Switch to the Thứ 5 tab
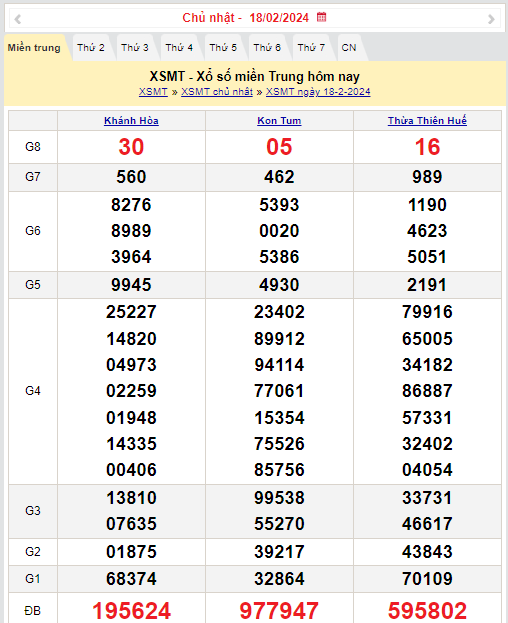 tap(223, 48)
